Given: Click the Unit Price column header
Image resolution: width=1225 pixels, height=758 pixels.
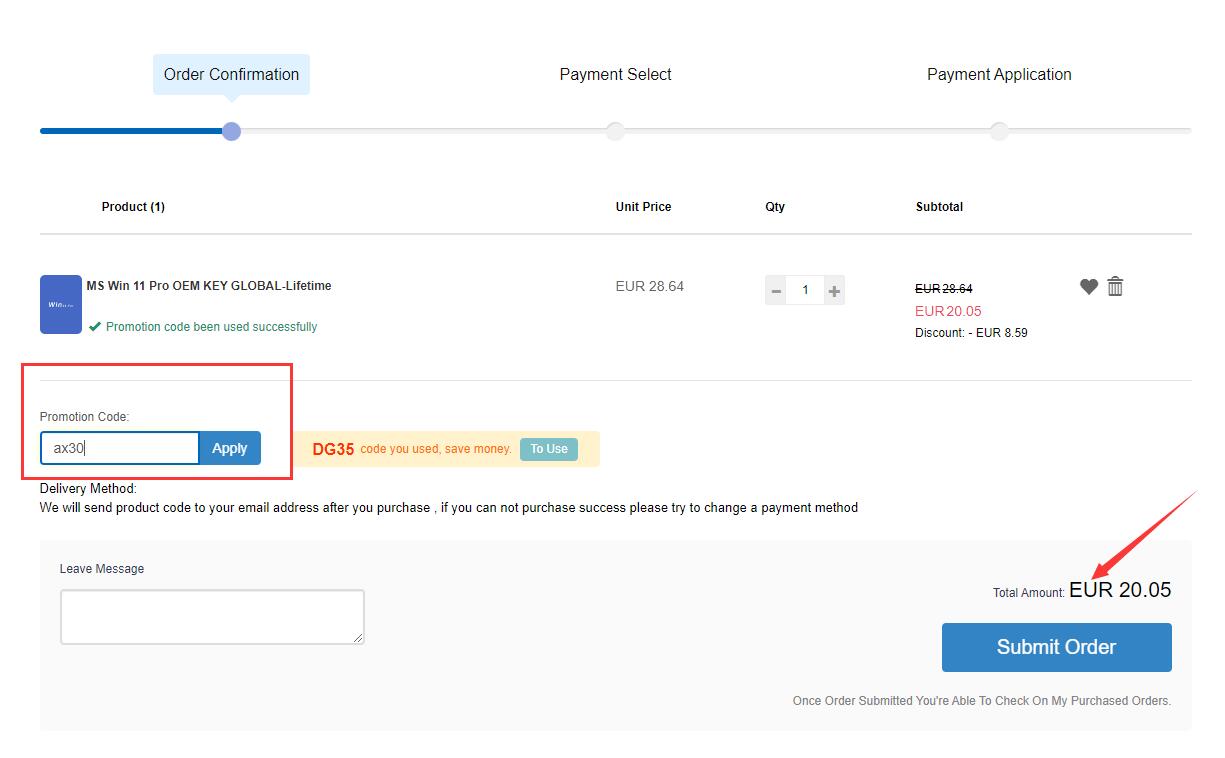Looking at the screenshot, I should (x=643, y=207).
